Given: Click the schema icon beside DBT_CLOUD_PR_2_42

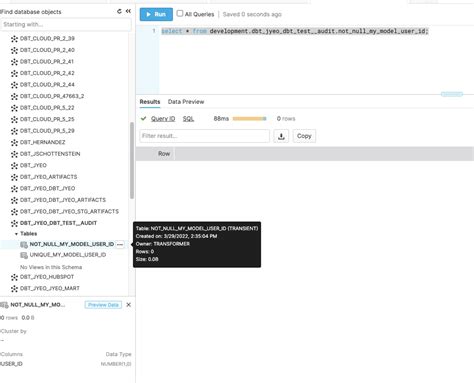Looking at the screenshot, I should point(14,73).
